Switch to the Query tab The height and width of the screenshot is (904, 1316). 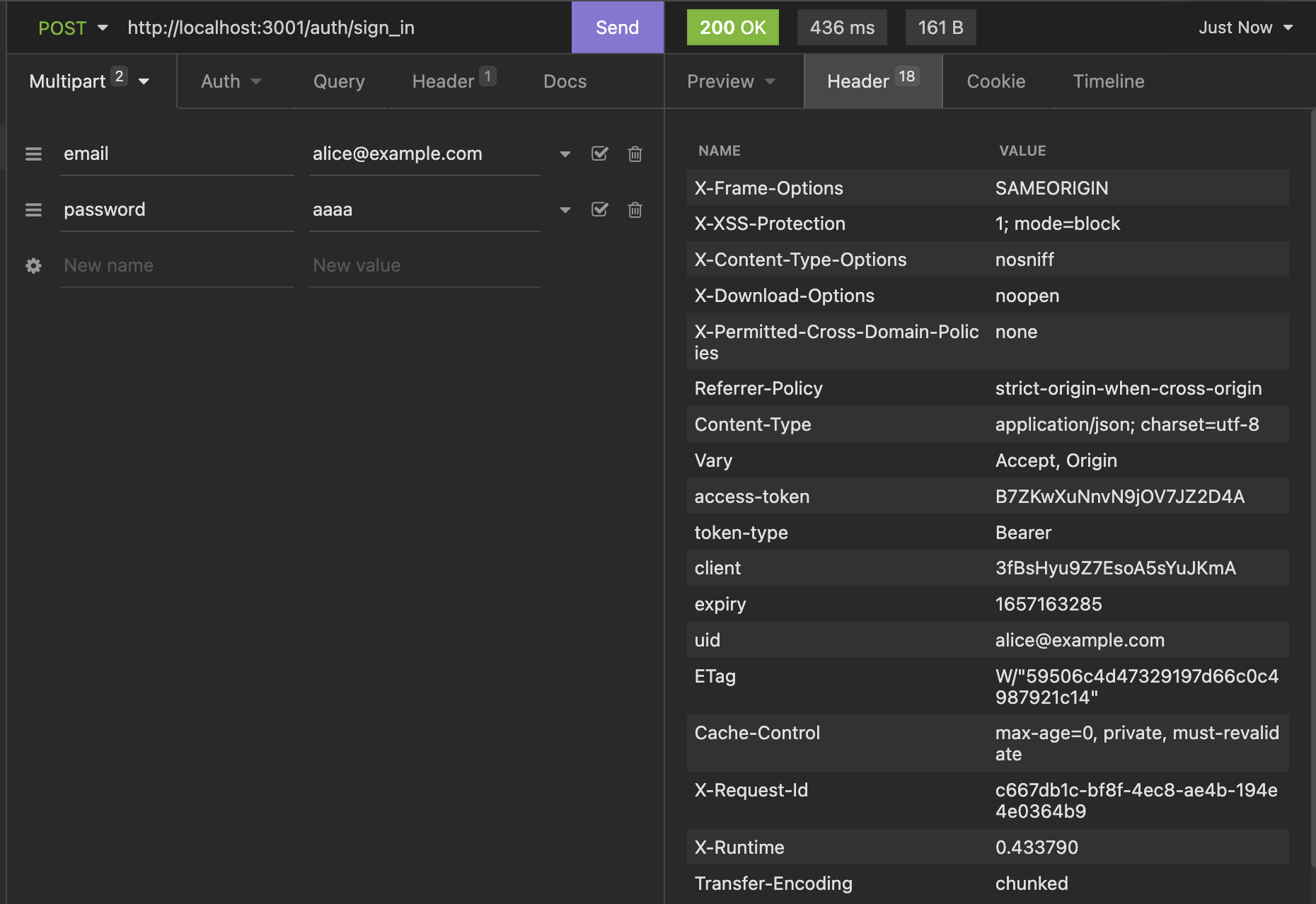[x=339, y=81]
